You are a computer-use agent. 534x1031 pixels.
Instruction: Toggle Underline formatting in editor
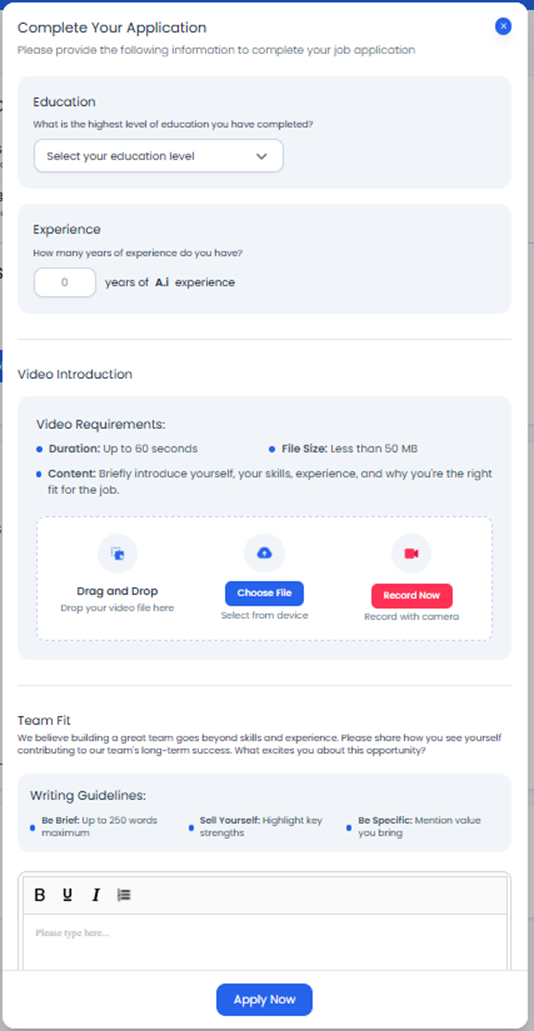tap(67, 895)
